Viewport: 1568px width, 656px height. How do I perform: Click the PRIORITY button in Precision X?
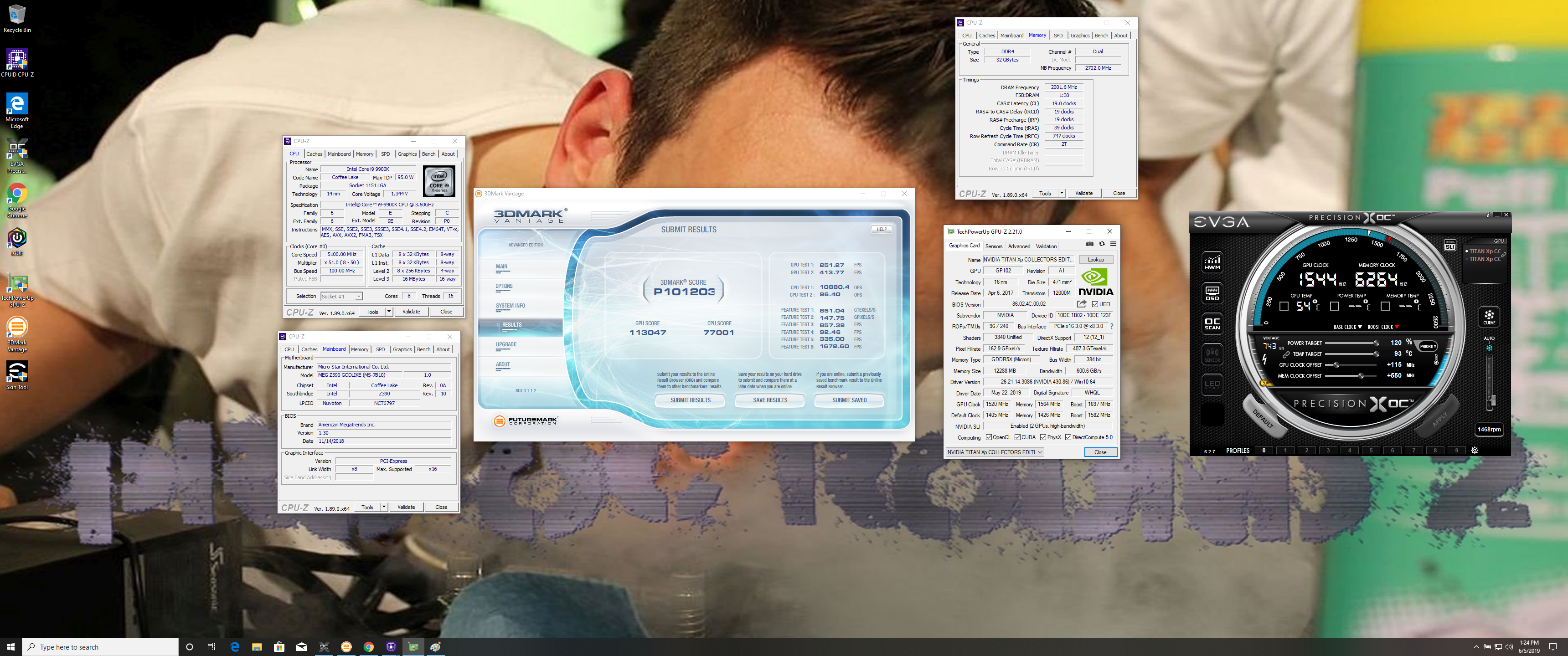pos(1428,346)
